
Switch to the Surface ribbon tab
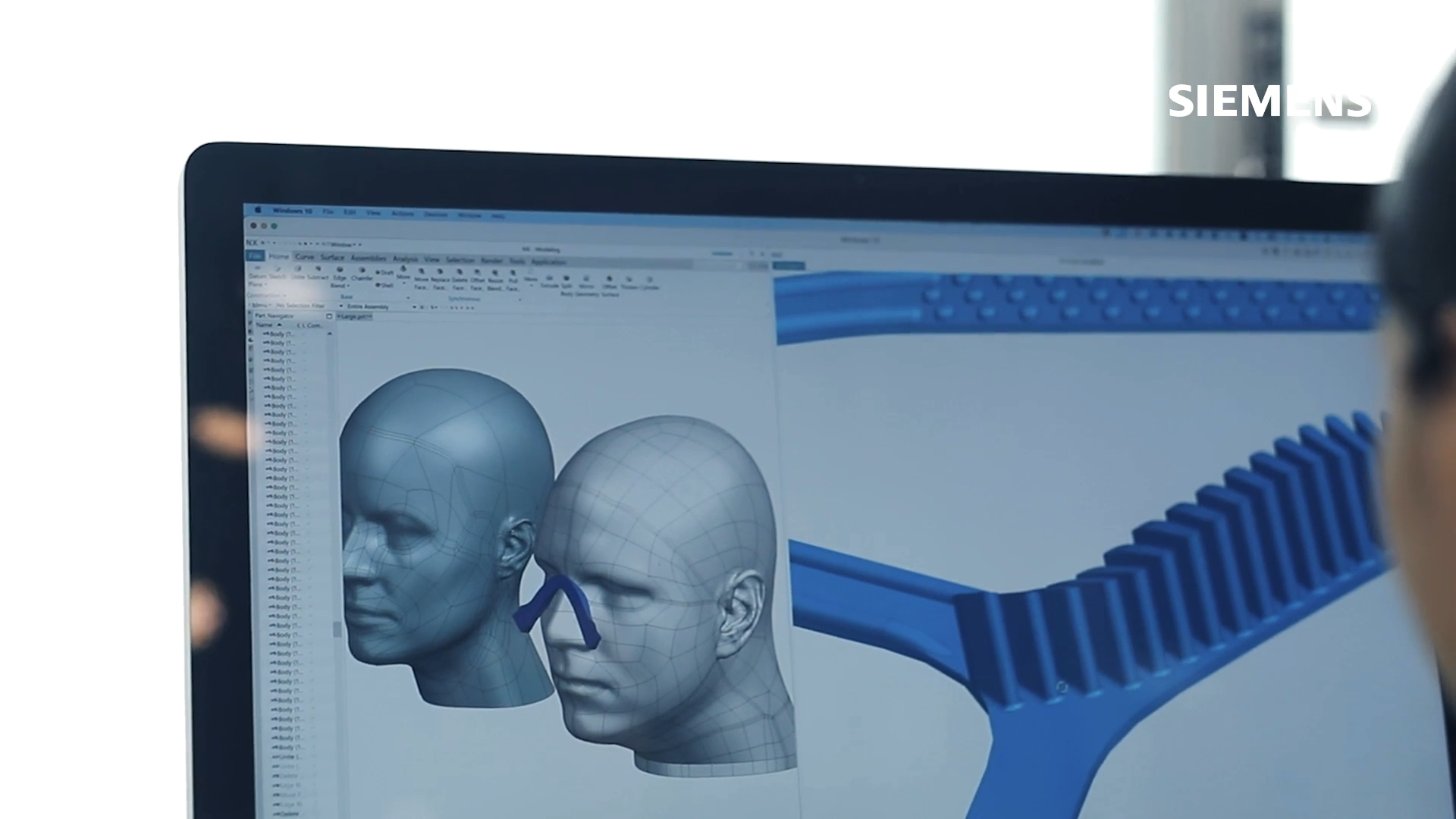(x=332, y=257)
